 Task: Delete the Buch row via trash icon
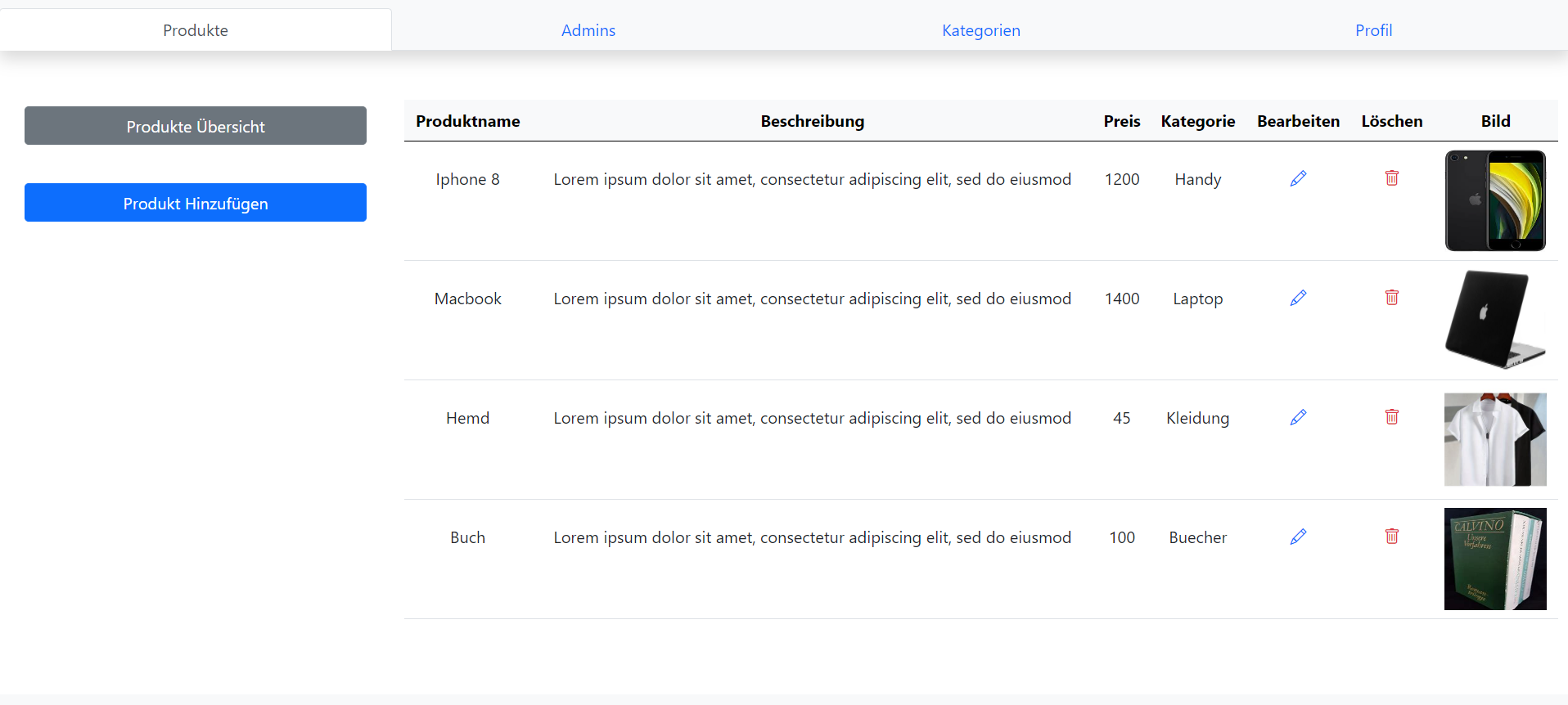pos(1391,537)
